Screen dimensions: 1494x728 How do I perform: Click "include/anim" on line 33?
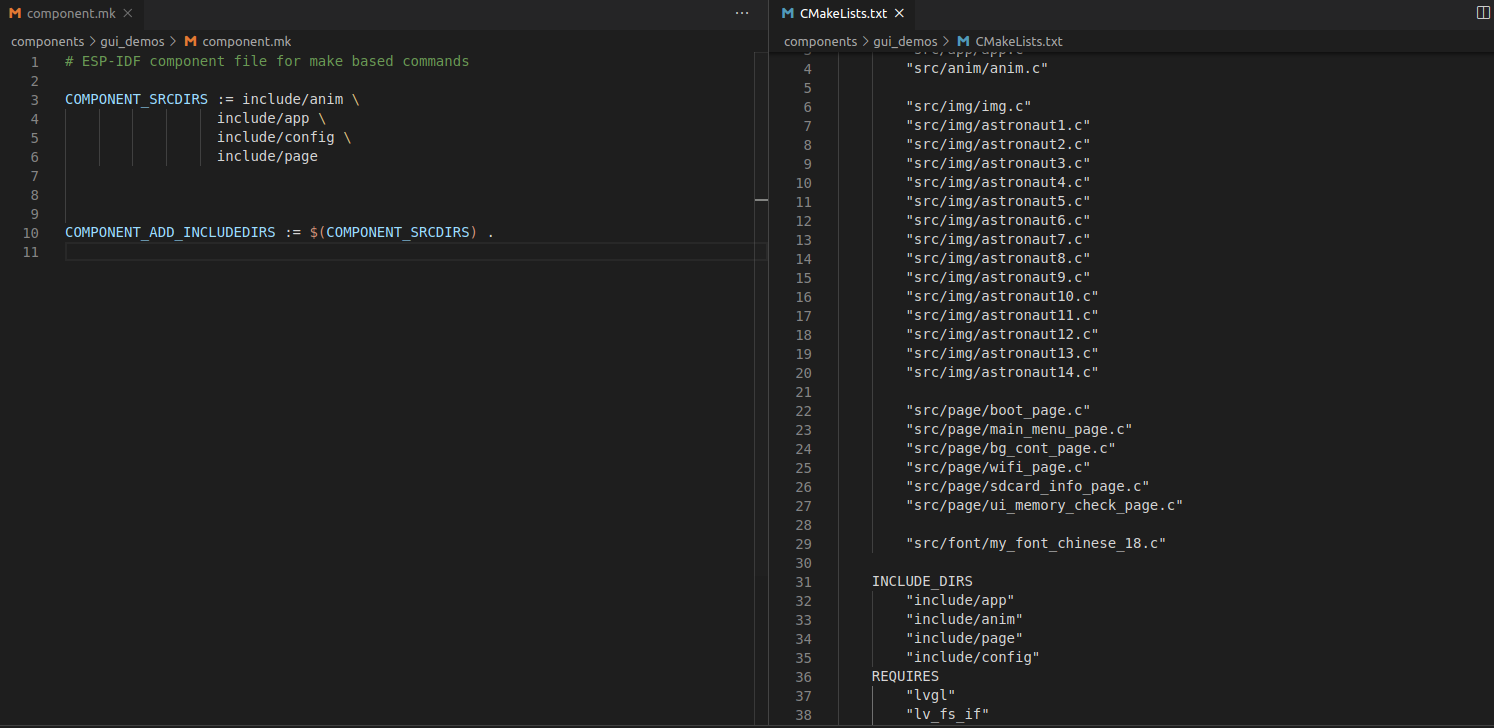click(x=964, y=620)
